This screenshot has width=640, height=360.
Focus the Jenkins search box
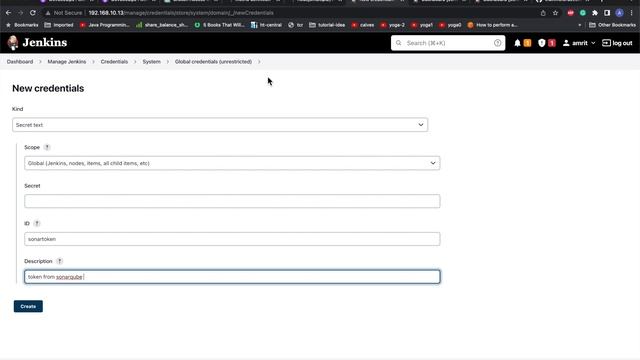point(448,43)
